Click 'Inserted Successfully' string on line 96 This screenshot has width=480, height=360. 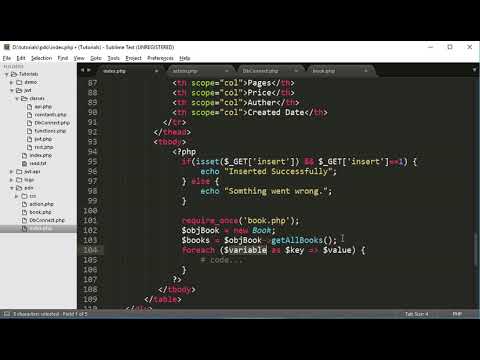[280, 171]
